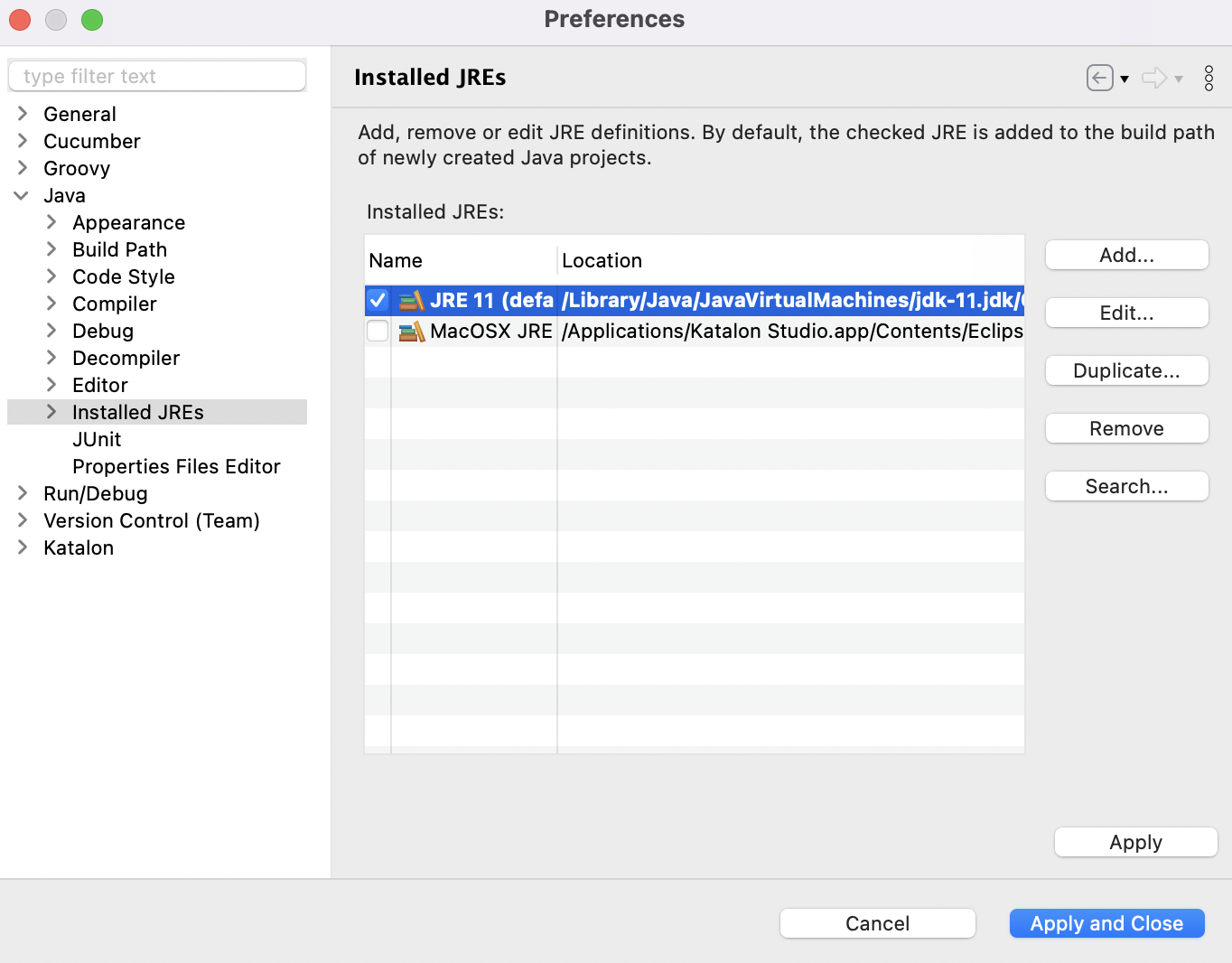Check the MacOSX JRE checkbox
1232x963 pixels.
click(x=378, y=332)
